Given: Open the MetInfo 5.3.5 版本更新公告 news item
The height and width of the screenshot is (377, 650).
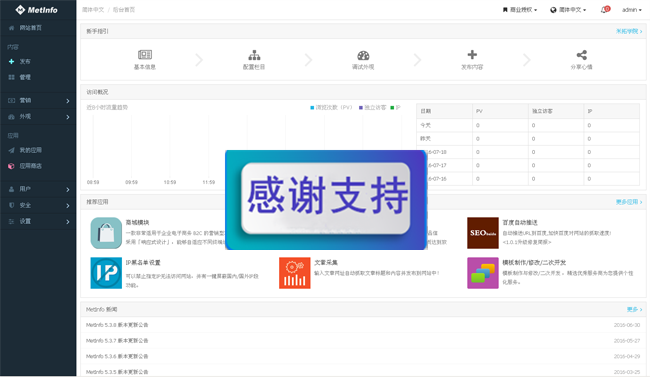Looking at the screenshot, I should coord(117,372).
